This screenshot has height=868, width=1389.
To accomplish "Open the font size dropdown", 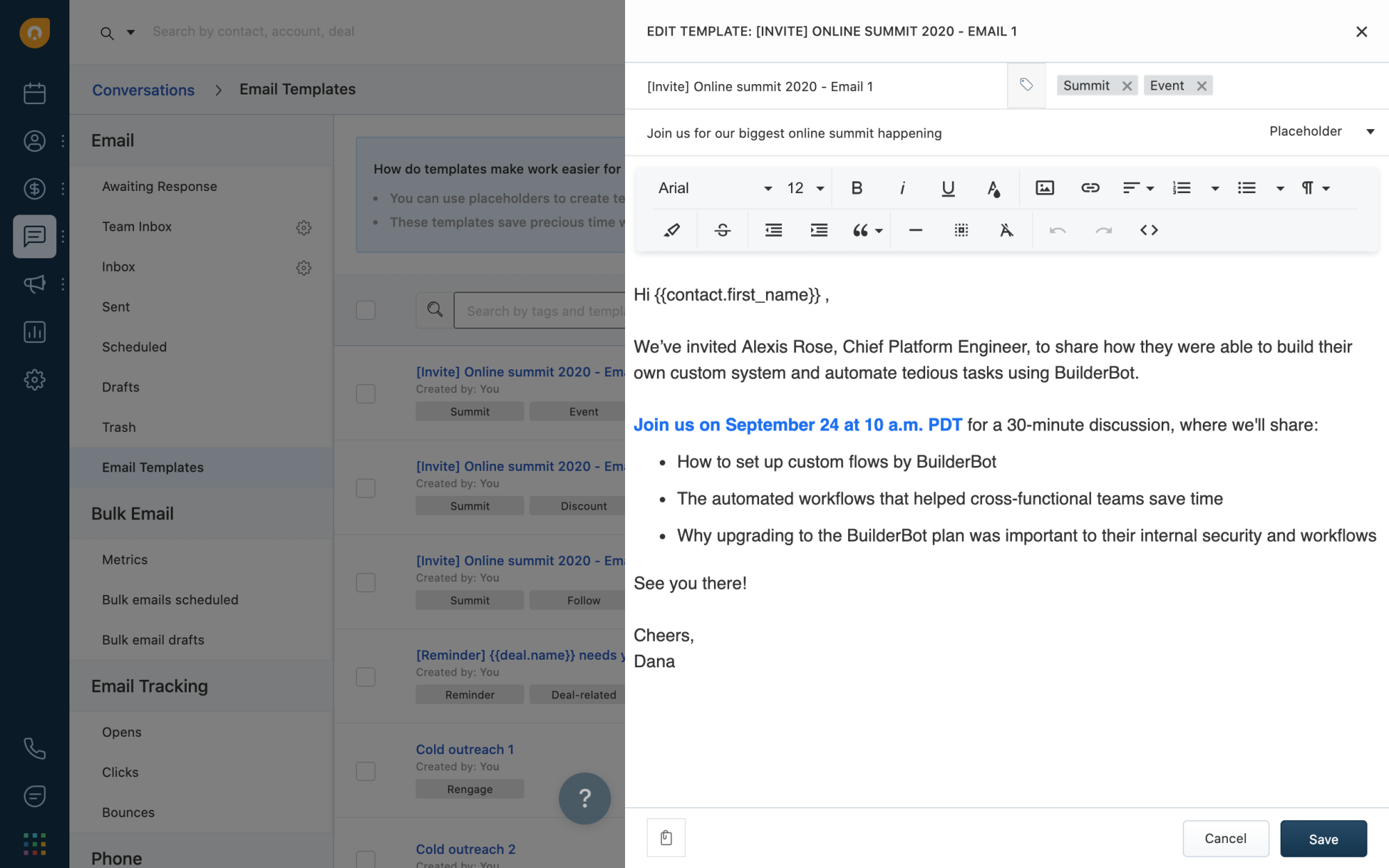I will (x=804, y=187).
